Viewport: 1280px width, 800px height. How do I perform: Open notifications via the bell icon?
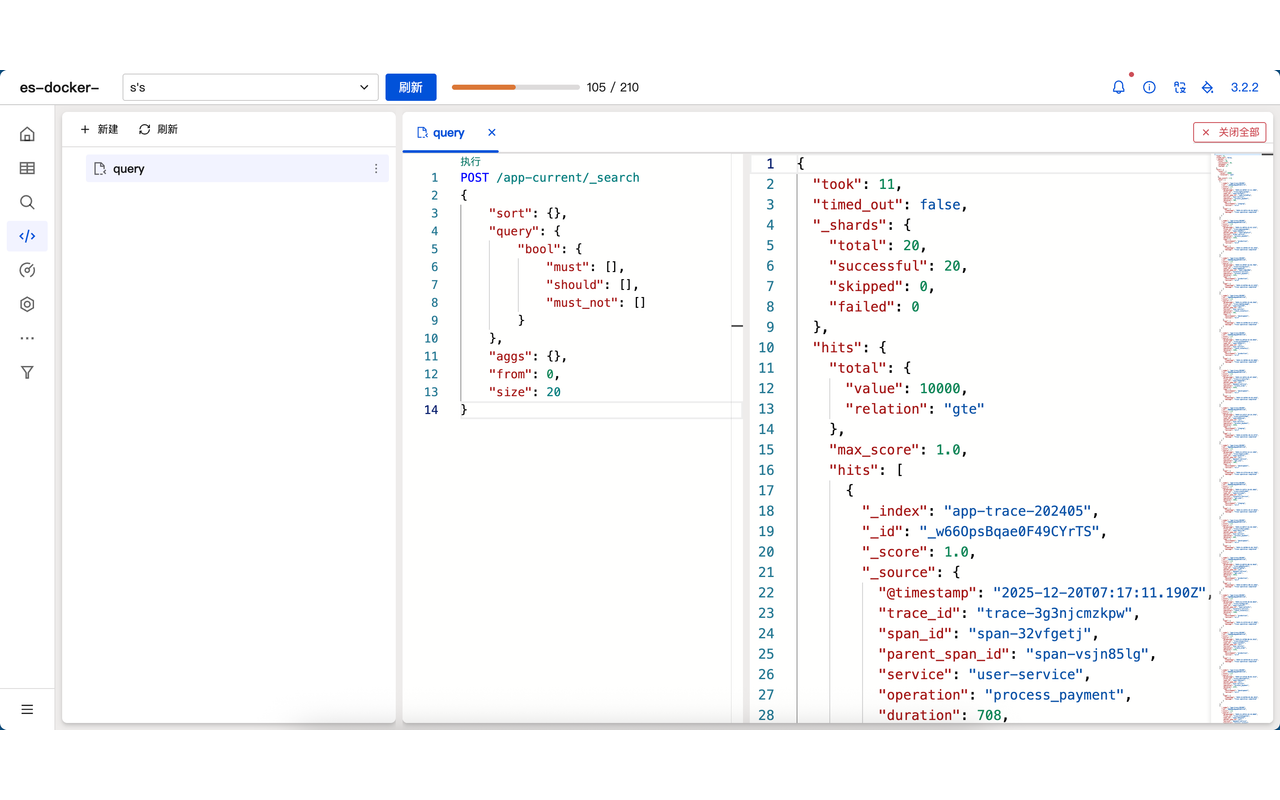tap(1118, 87)
